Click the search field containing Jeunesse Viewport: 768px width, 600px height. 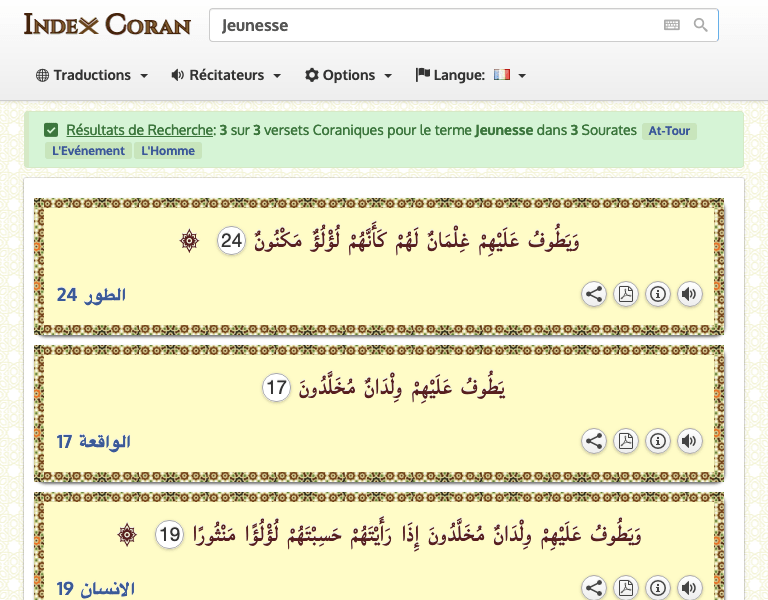[435, 25]
